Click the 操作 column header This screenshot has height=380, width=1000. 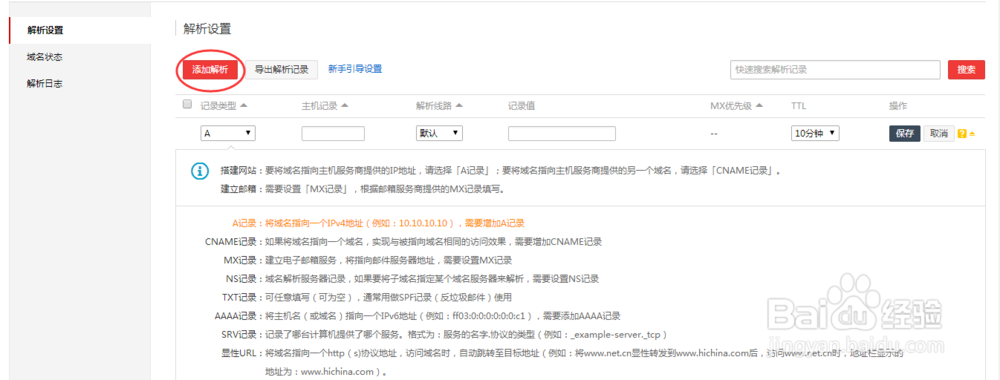point(898,106)
